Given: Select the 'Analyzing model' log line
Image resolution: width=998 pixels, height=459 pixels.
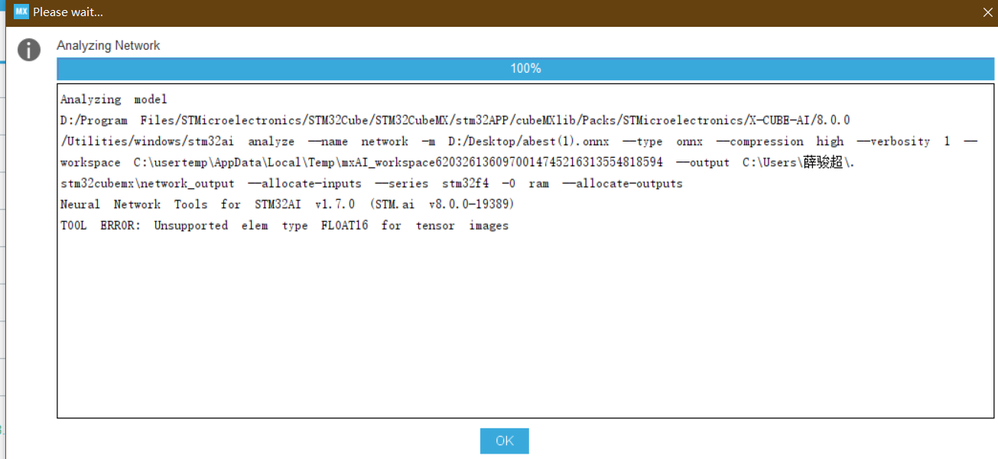Looking at the screenshot, I should click(x=113, y=99).
